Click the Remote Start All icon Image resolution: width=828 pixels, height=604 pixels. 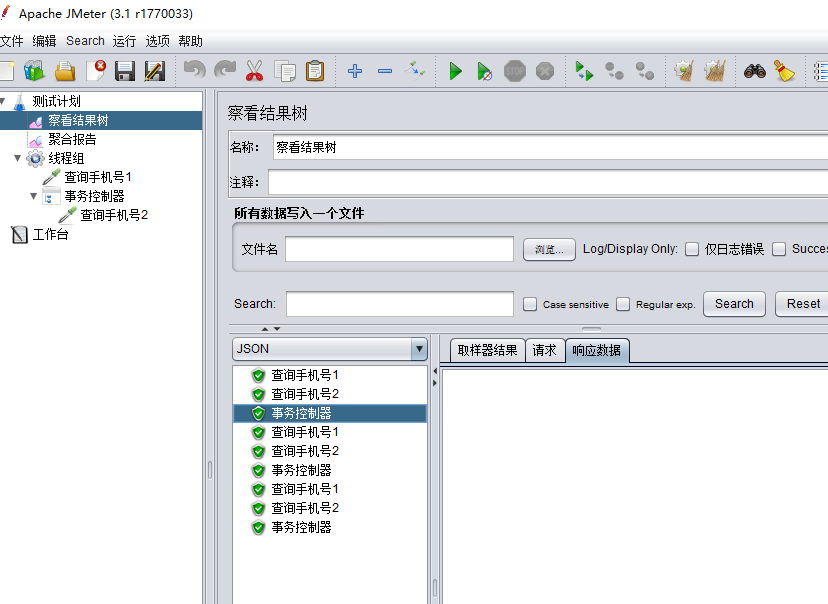pos(584,71)
